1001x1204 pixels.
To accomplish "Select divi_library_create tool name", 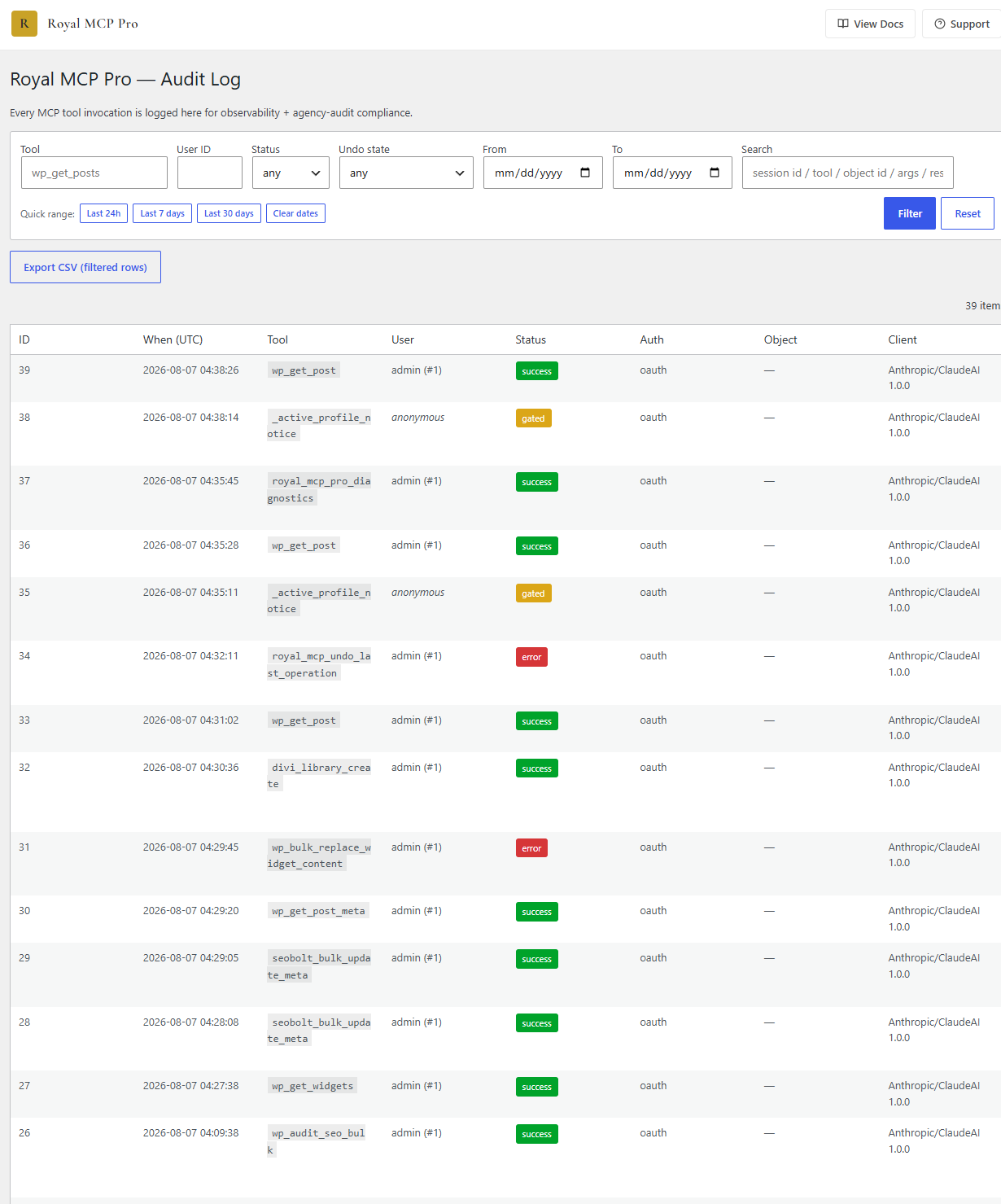I will tap(319, 776).
